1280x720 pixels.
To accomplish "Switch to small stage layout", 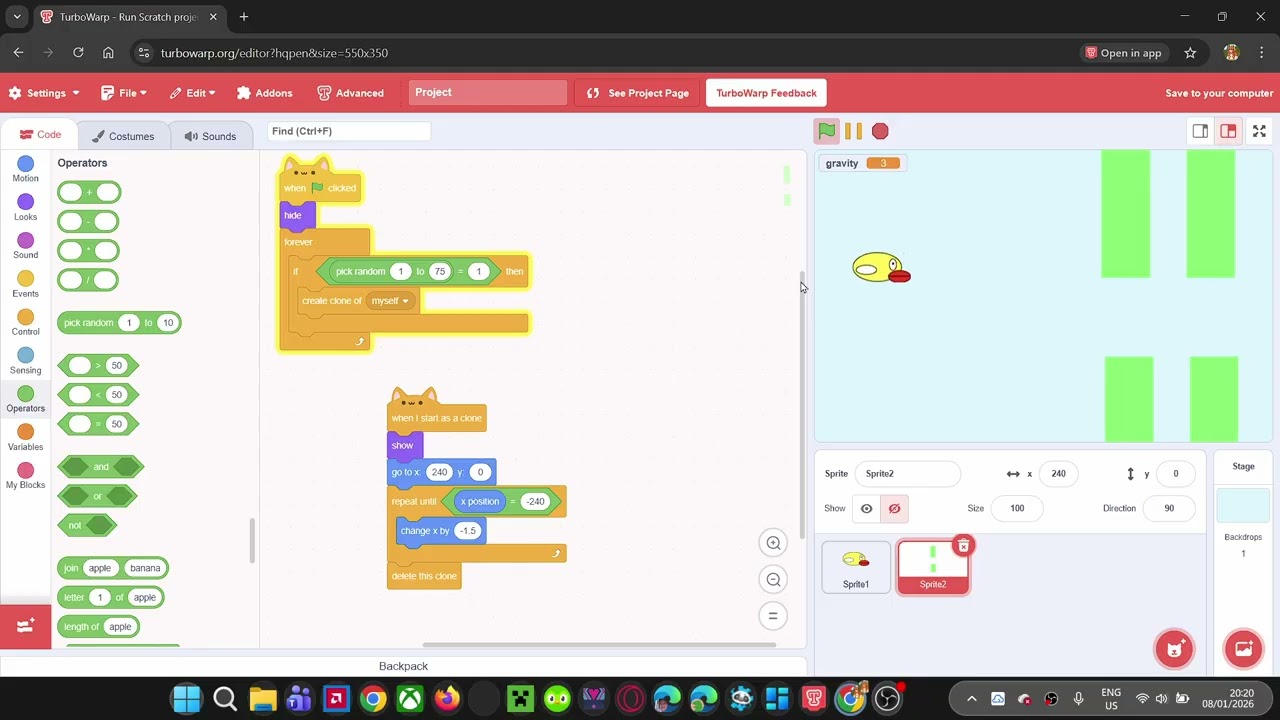I will (1200, 131).
